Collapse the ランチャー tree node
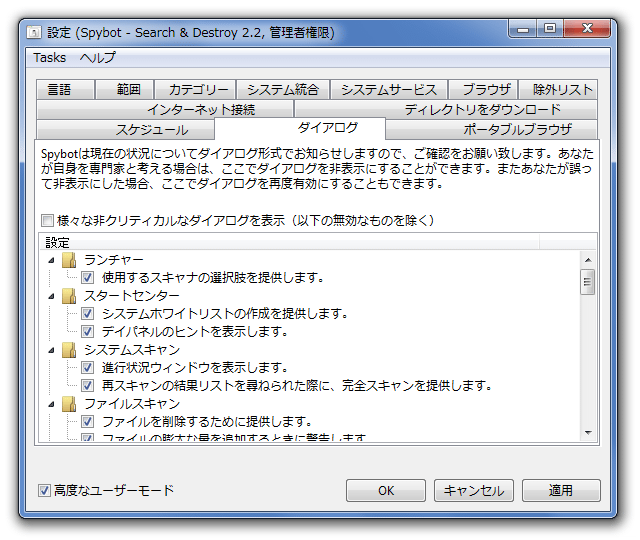The width and height of the screenshot is (640, 540). pos(51,260)
